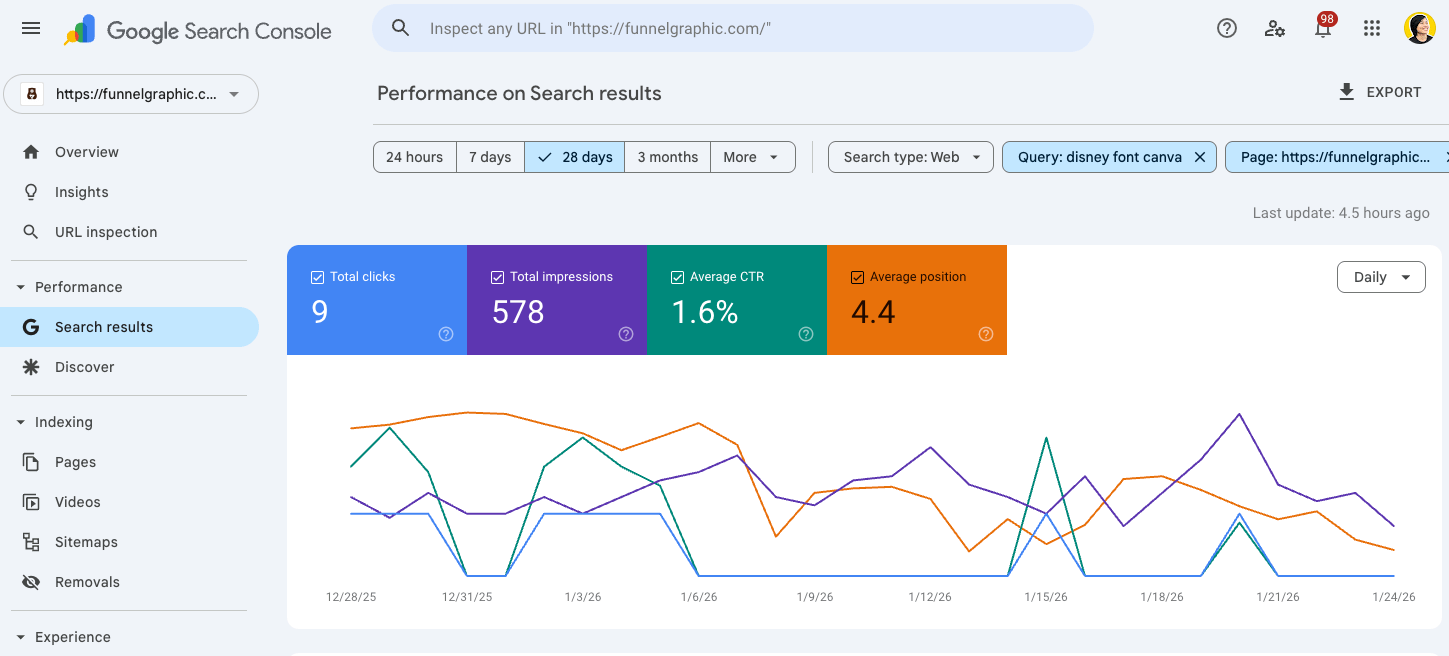Select the 7 days date range

(489, 157)
